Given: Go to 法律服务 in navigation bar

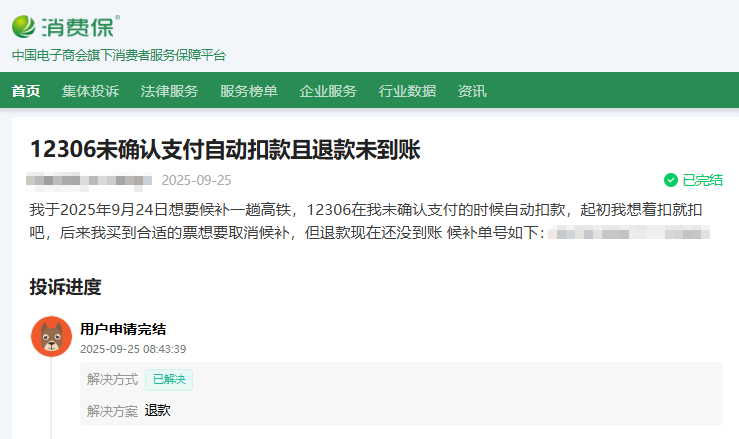Looking at the screenshot, I should pos(170,91).
